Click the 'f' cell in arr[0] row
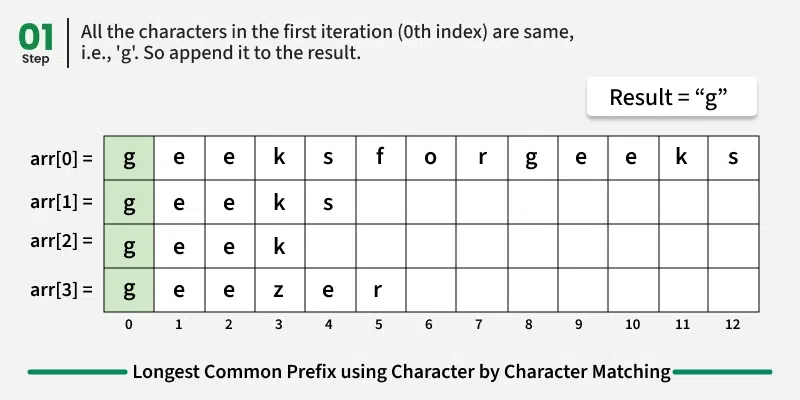Image resolution: width=800 pixels, height=400 pixels. tap(380, 158)
